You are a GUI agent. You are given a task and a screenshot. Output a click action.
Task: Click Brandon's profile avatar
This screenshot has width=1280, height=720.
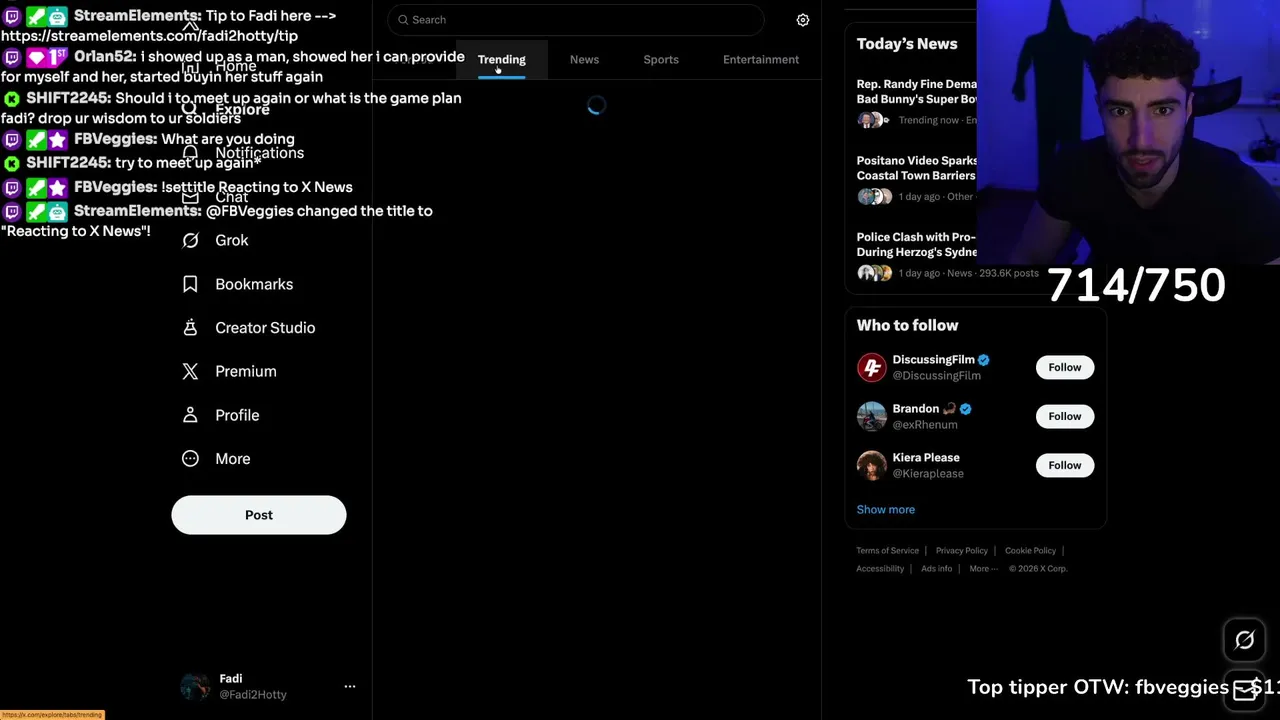pyautogui.click(x=871, y=416)
